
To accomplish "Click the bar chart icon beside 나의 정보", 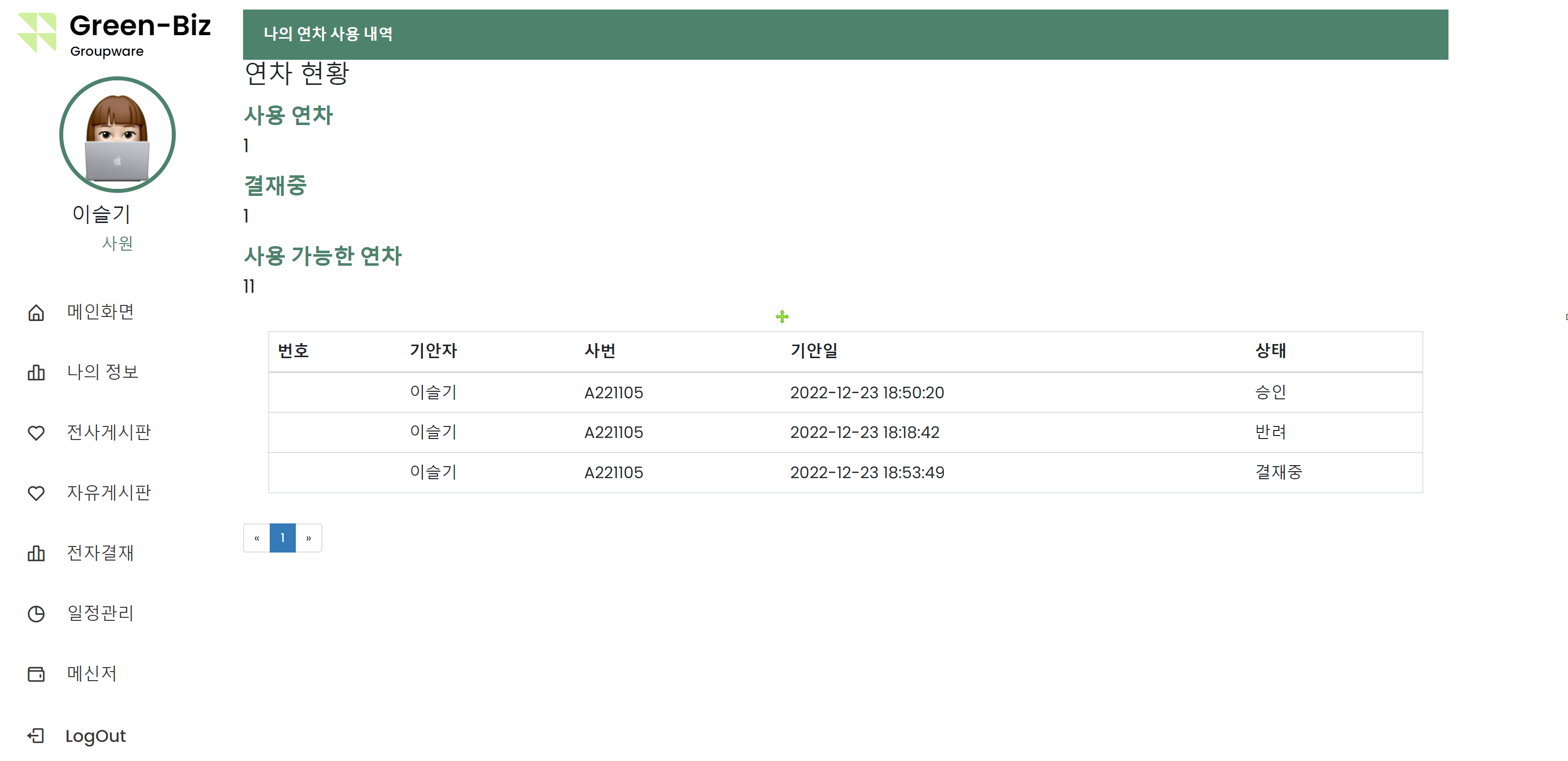I will (37, 373).
